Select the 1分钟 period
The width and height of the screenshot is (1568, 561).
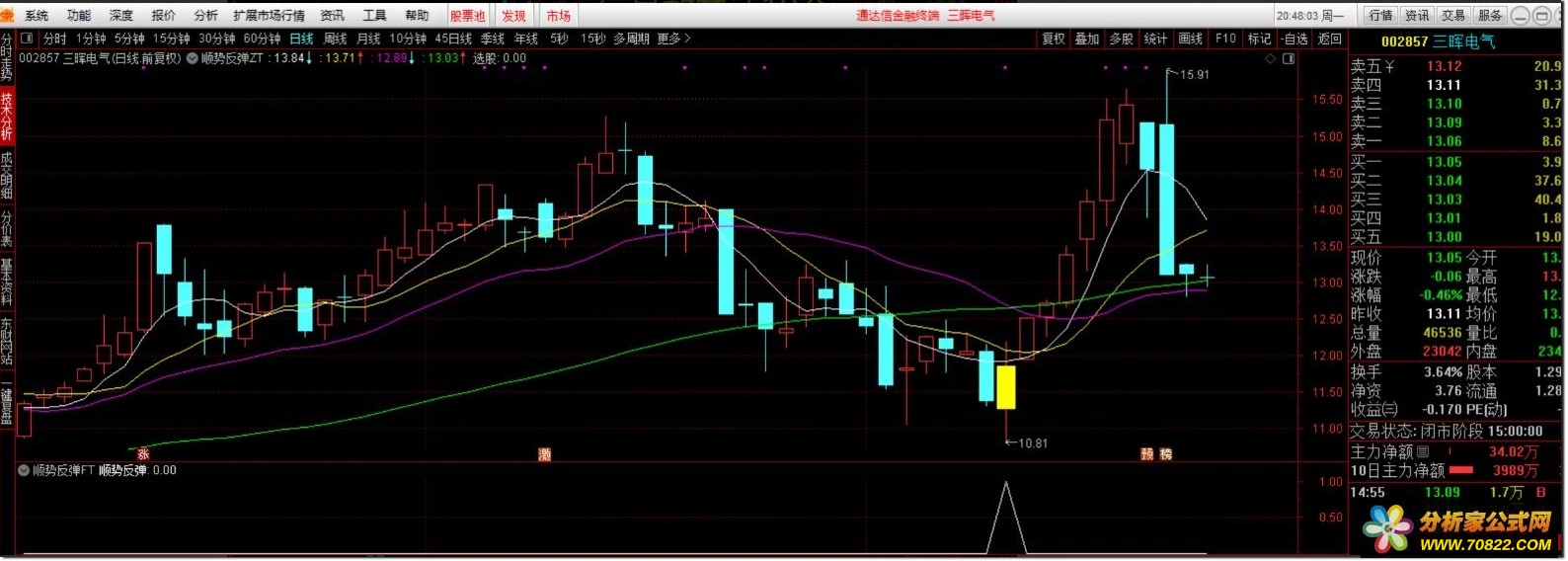(x=91, y=39)
